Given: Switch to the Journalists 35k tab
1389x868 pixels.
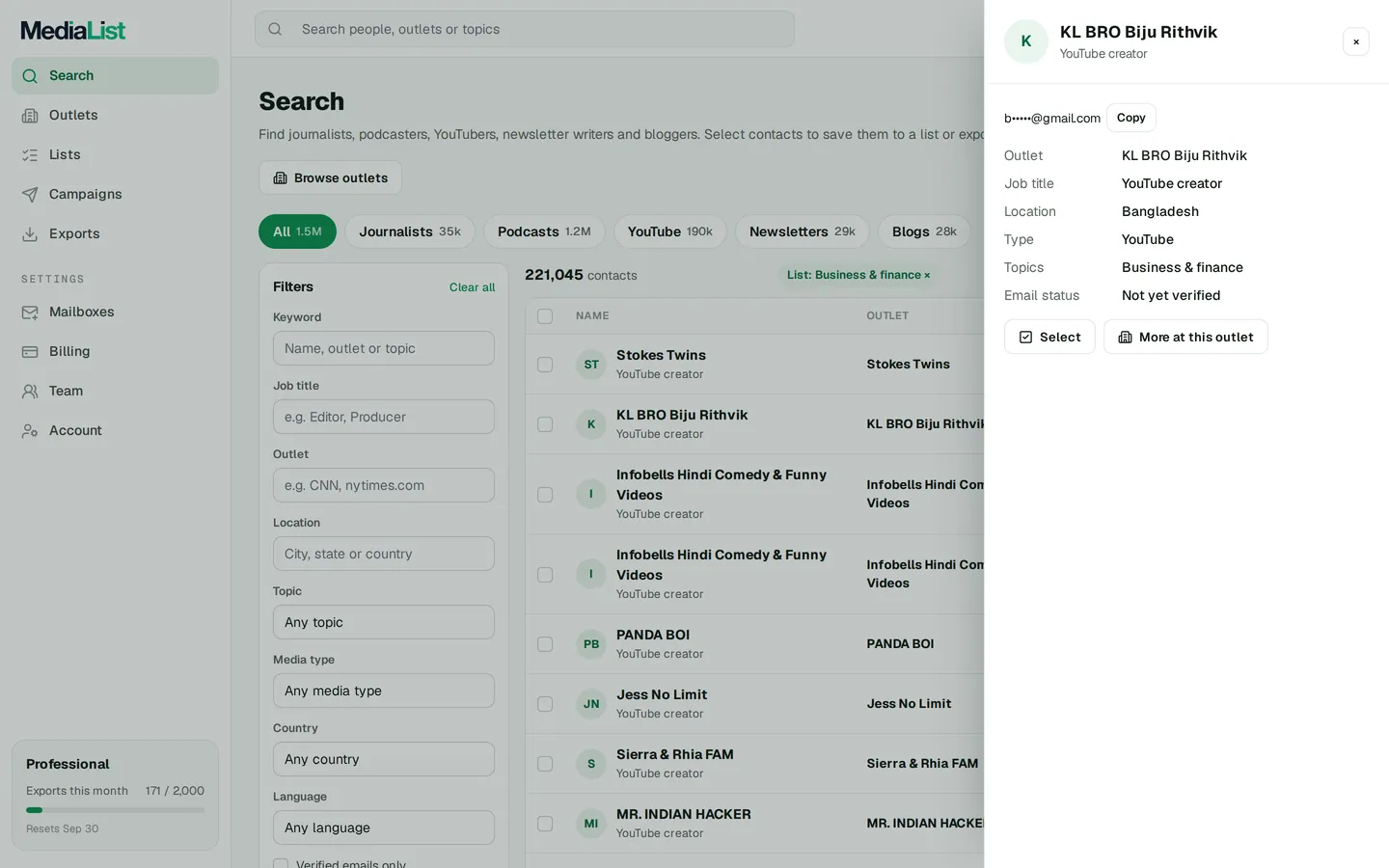Looking at the screenshot, I should click(x=410, y=231).
